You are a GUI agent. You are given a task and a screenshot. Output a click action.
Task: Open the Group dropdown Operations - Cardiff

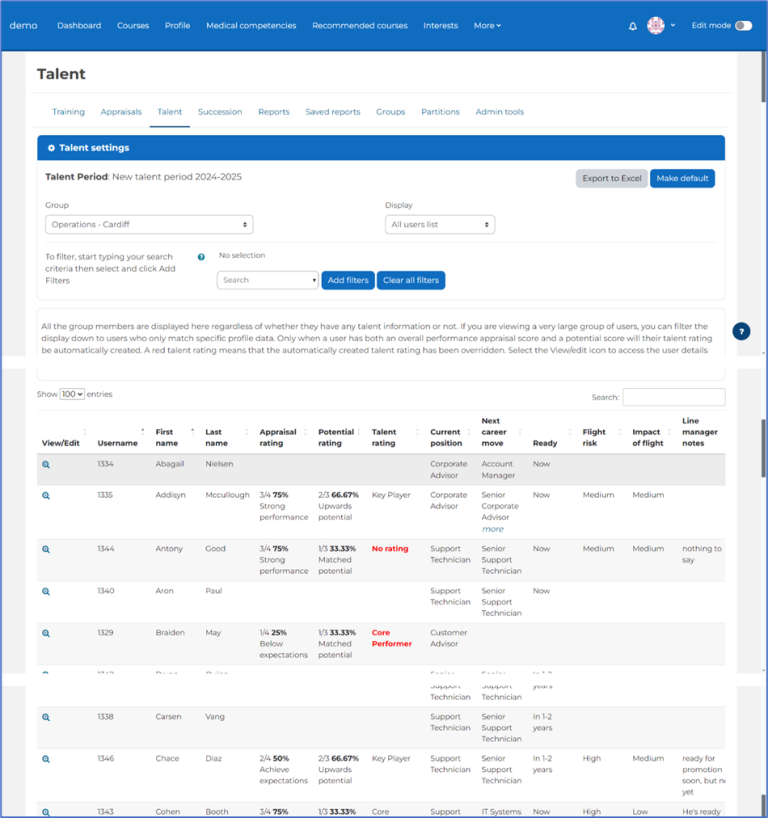(149, 224)
